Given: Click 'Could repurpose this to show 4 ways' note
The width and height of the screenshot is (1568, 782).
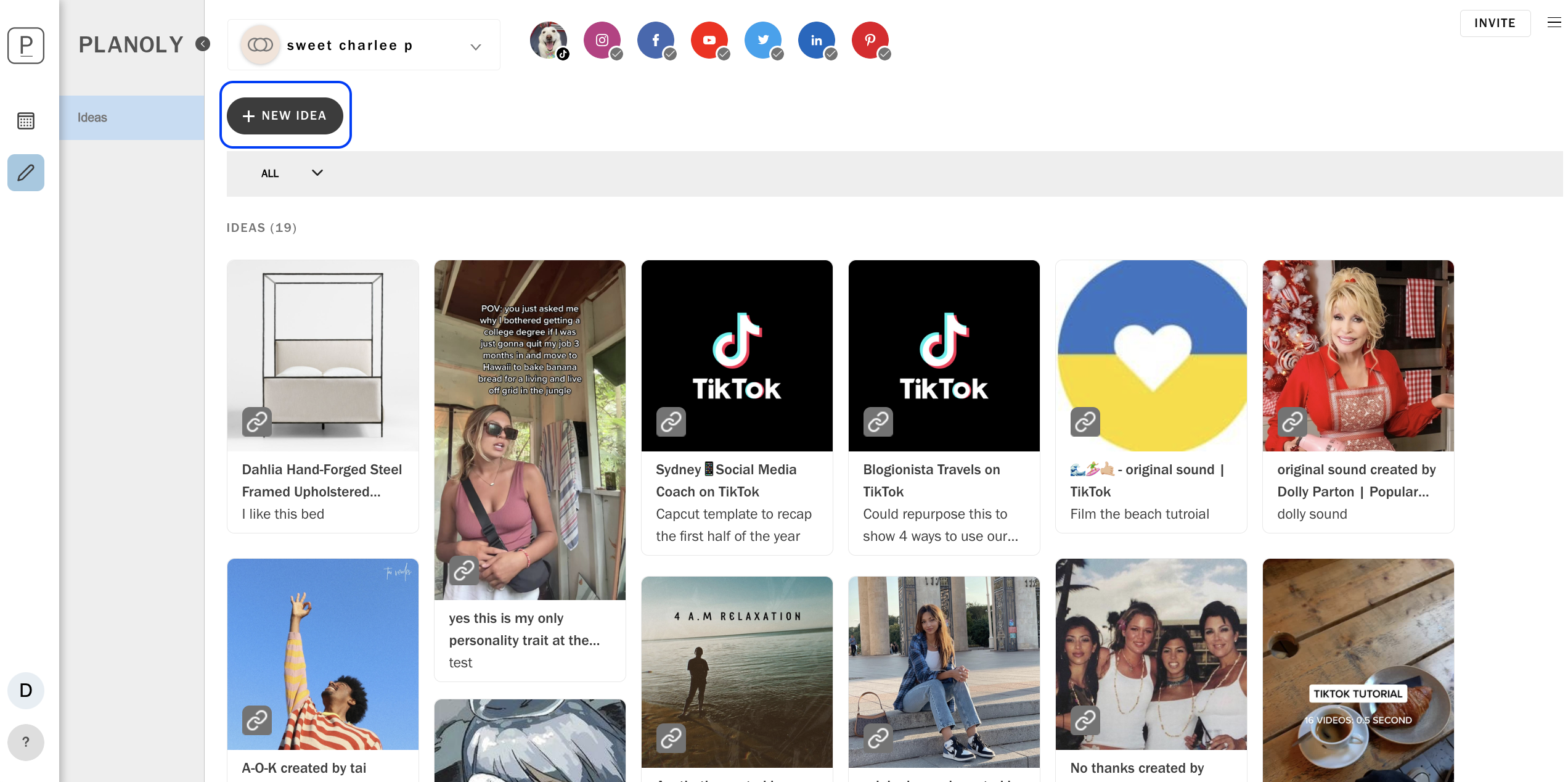Looking at the screenshot, I should coord(941,525).
